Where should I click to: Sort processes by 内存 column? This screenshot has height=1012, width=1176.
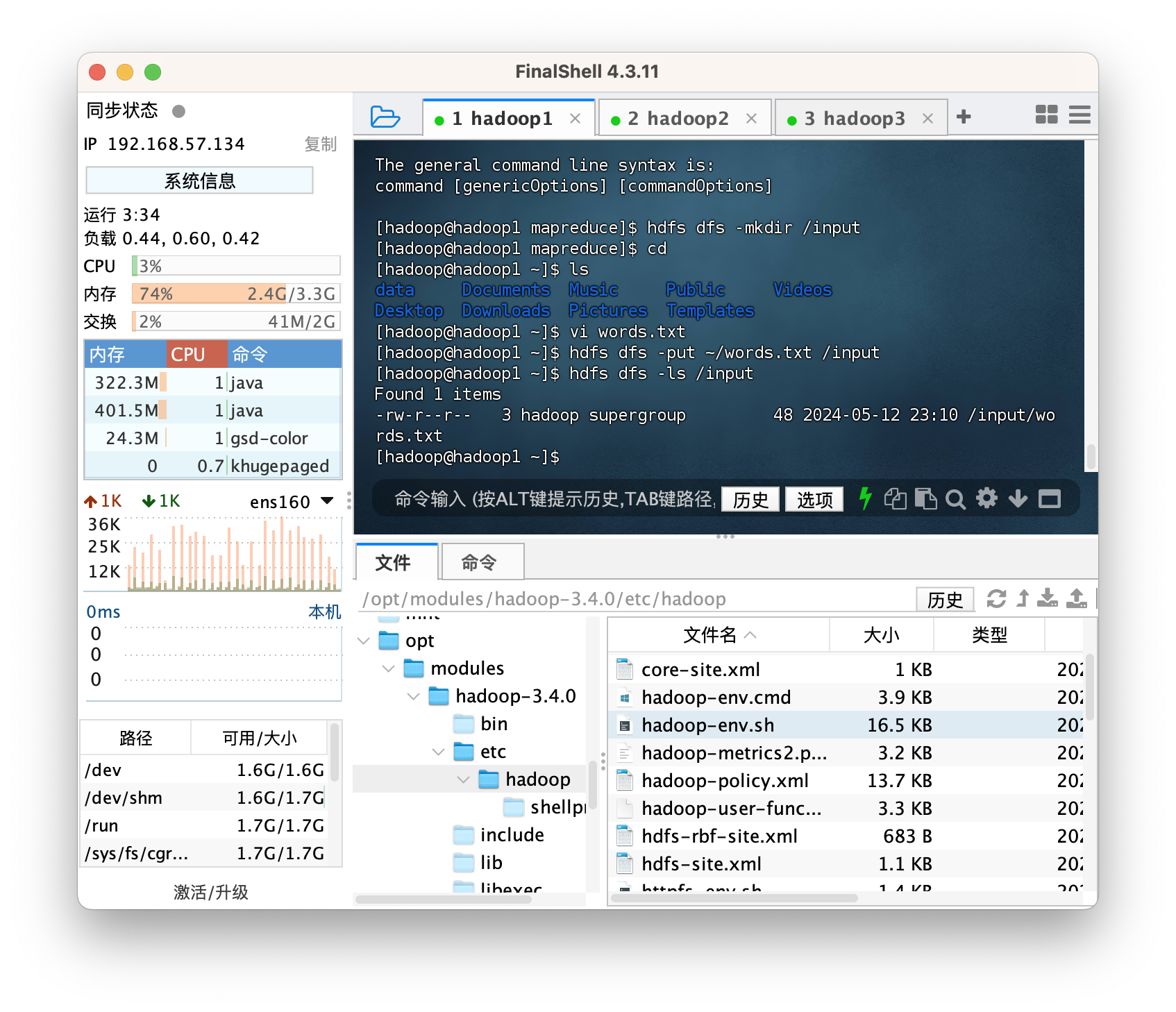click(x=125, y=354)
